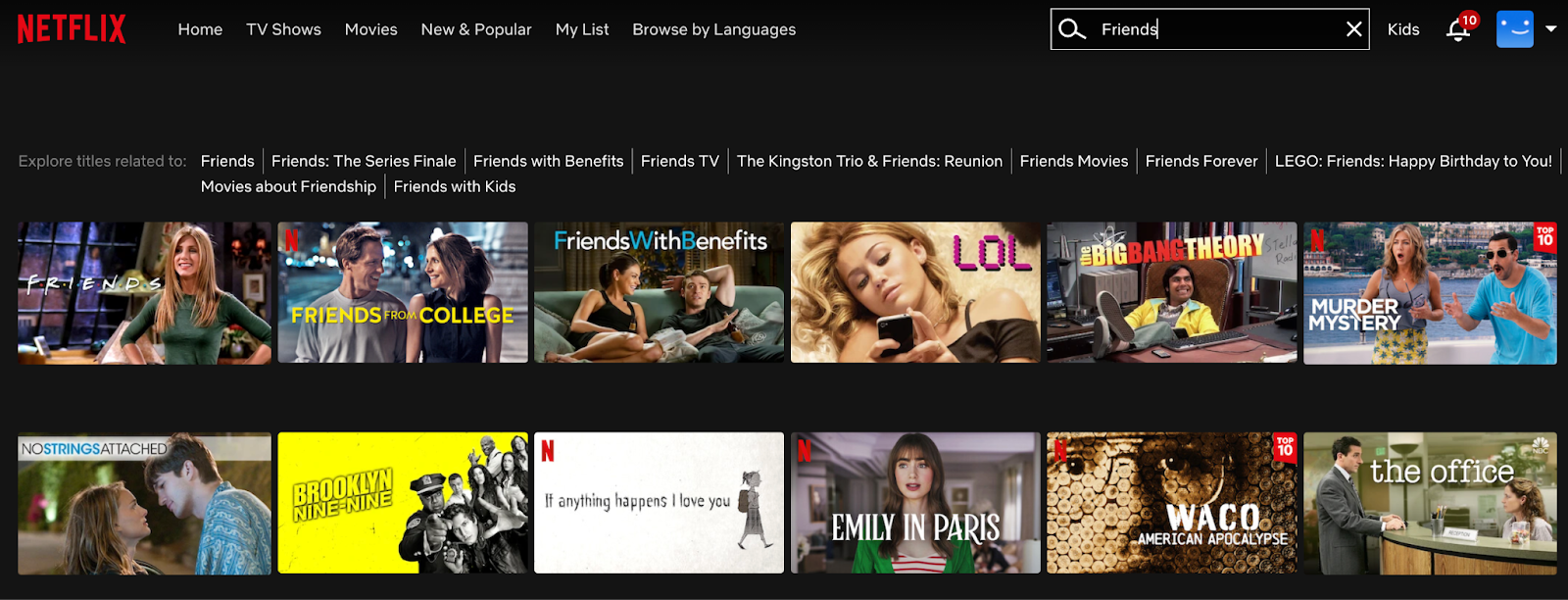Click the search magnifier icon
The height and width of the screenshot is (600, 1568).
pyautogui.click(x=1072, y=29)
